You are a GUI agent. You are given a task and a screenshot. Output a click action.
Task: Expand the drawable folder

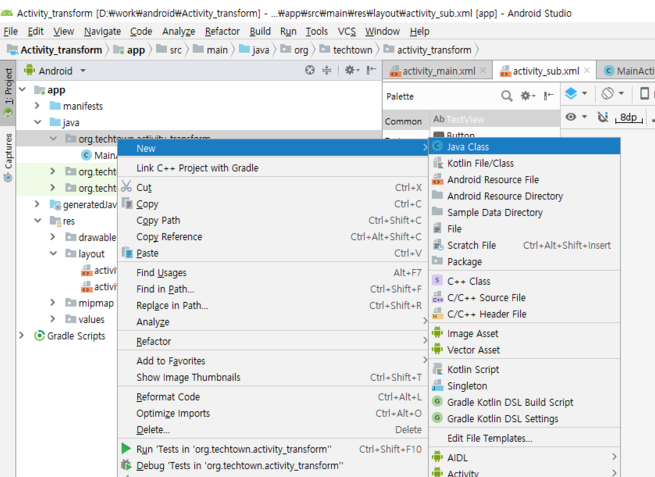click(53, 237)
